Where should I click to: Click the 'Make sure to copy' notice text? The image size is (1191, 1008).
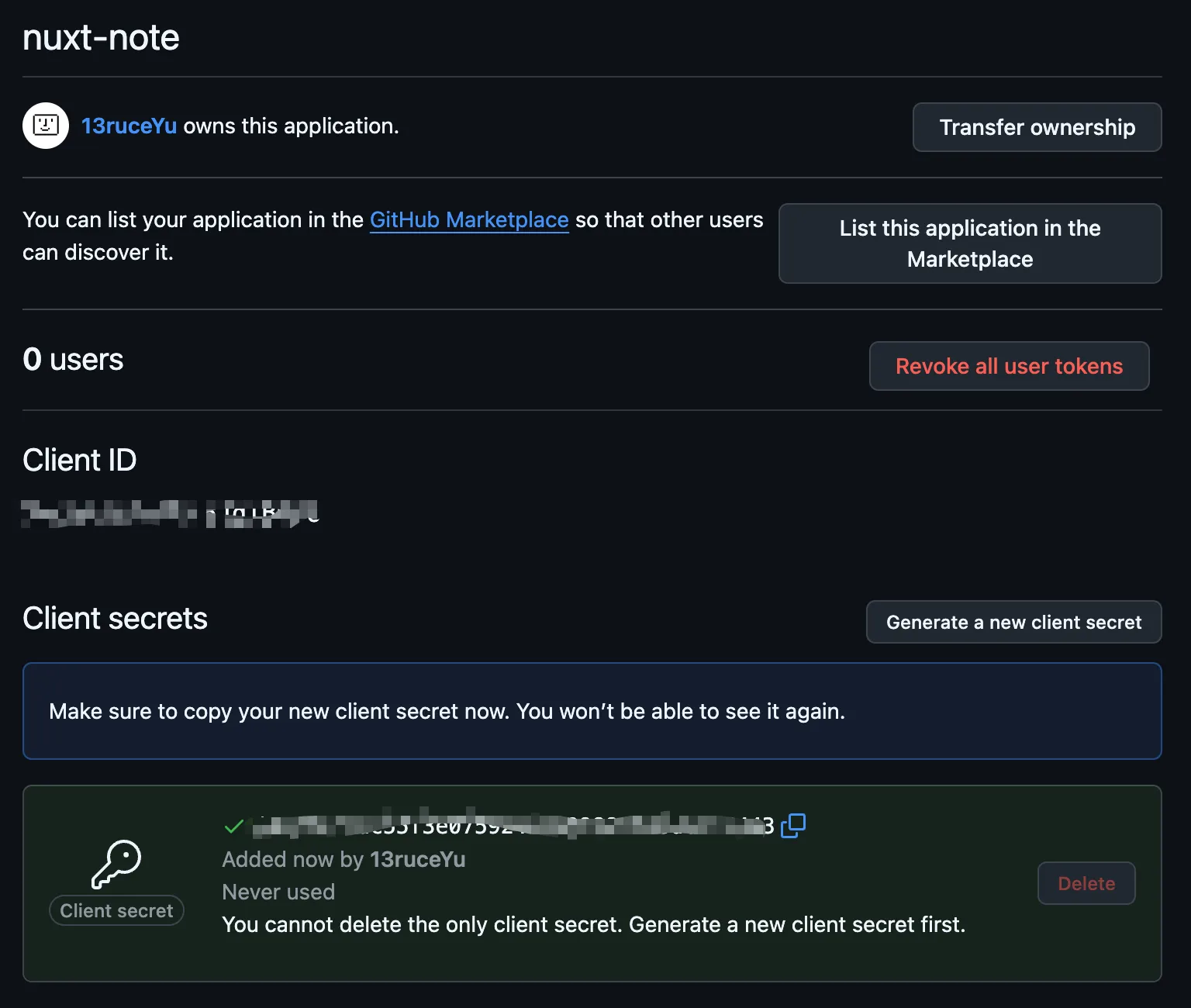point(447,711)
